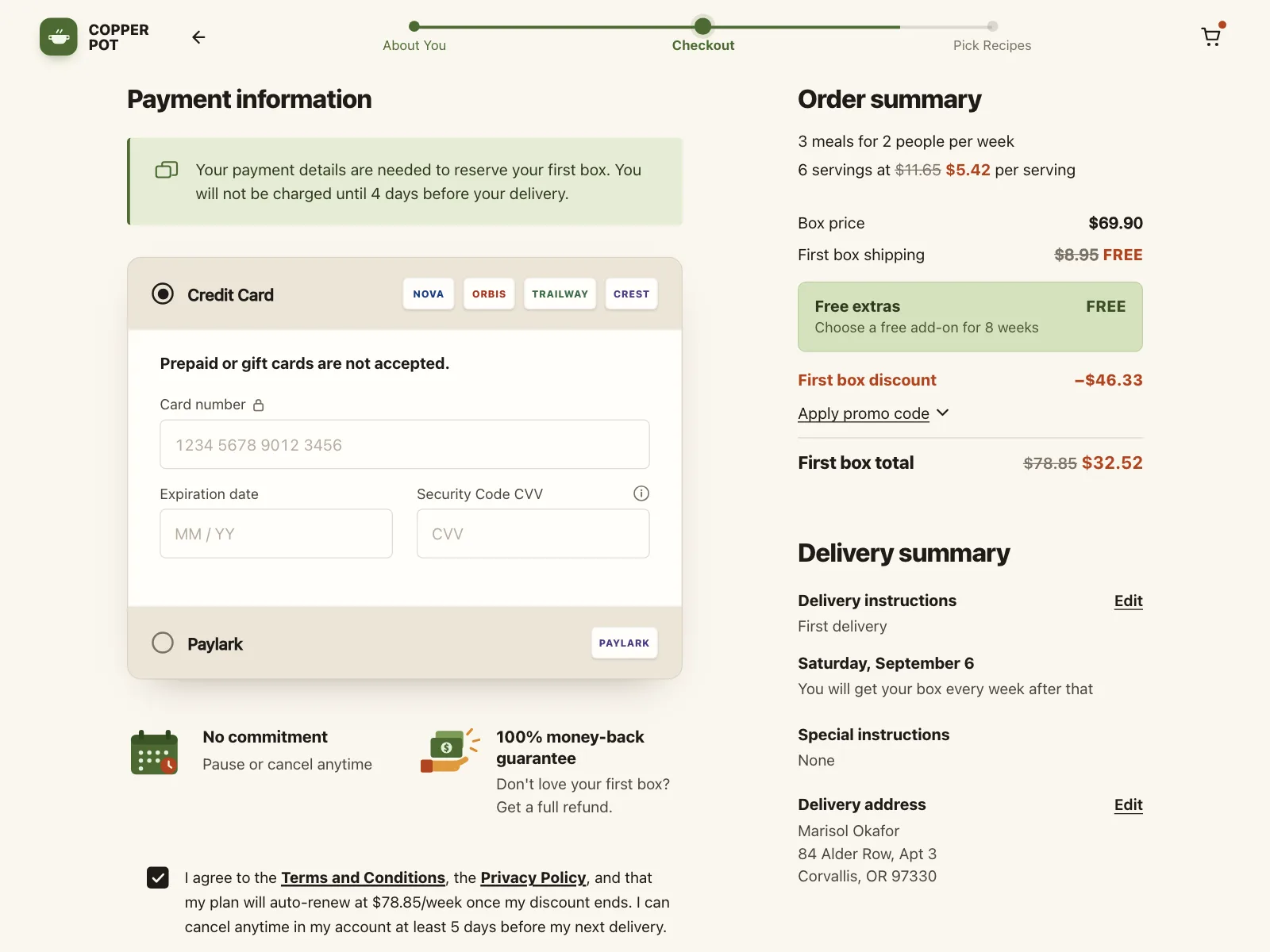This screenshot has height=952, width=1270.
Task: Select the Credit Card radio button
Action: 163,294
